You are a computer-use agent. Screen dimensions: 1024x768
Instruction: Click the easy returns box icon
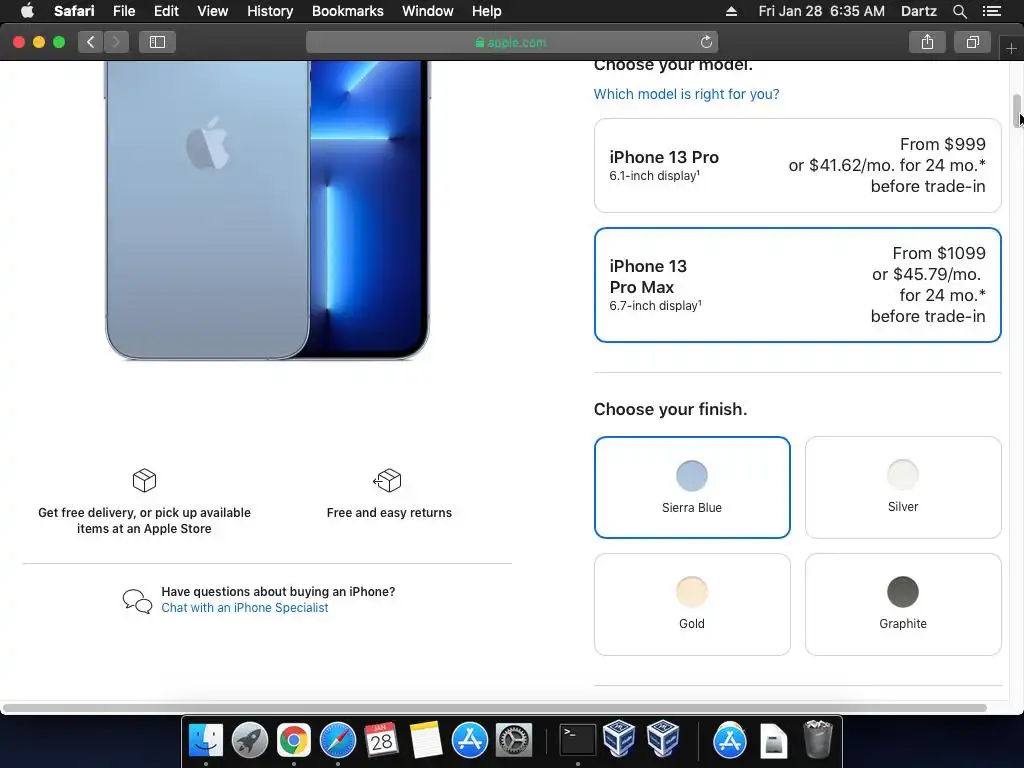tap(388, 481)
